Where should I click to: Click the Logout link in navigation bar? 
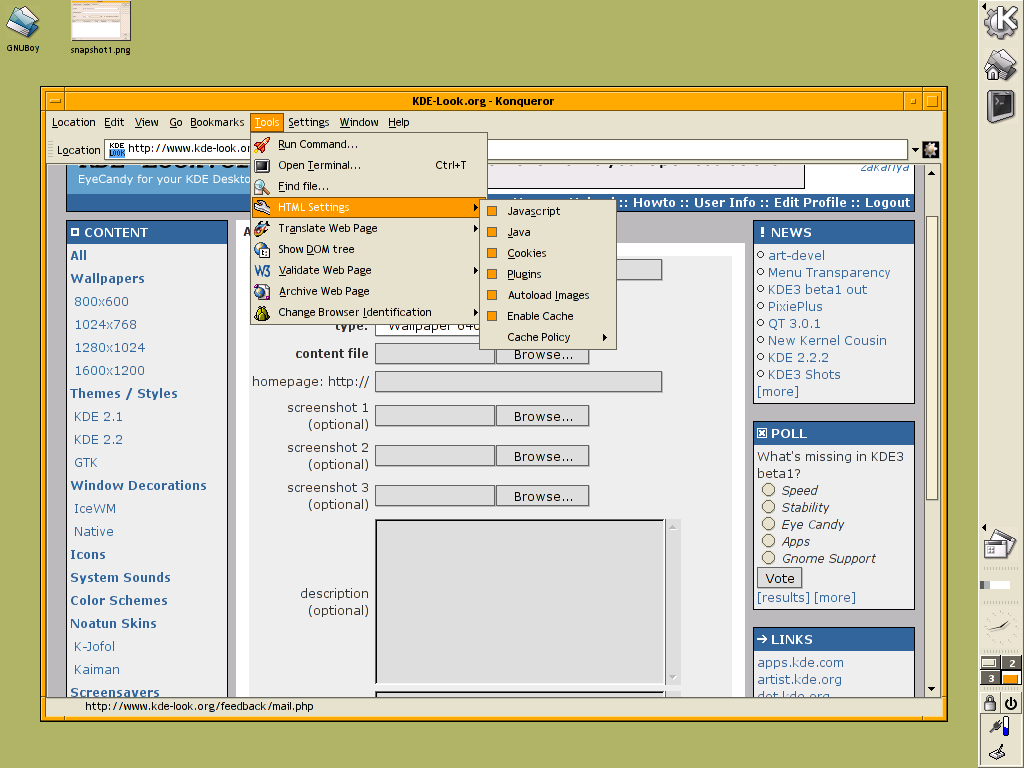[x=887, y=202]
